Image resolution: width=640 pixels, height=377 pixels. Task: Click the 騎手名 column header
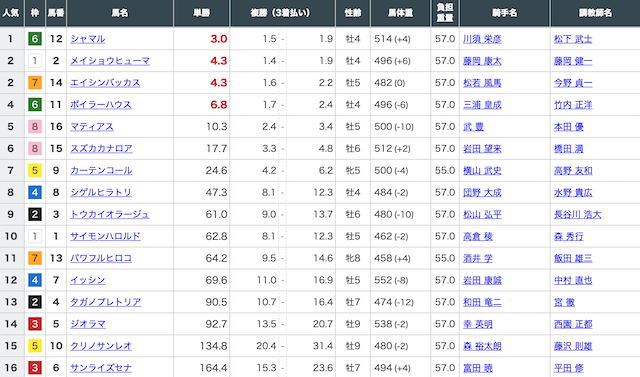click(x=505, y=13)
